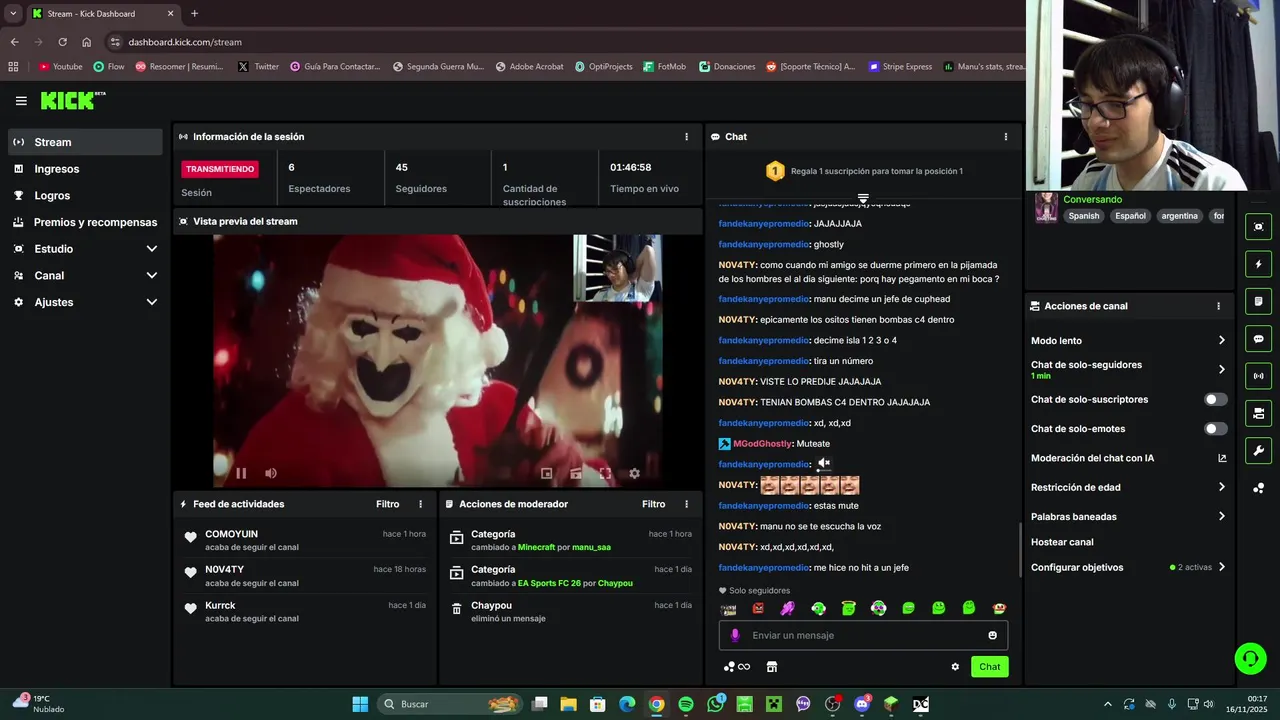Open Discord from the Windows taskbar
The width and height of the screenshot is (1280, 720).
click(x=862, y=704)
